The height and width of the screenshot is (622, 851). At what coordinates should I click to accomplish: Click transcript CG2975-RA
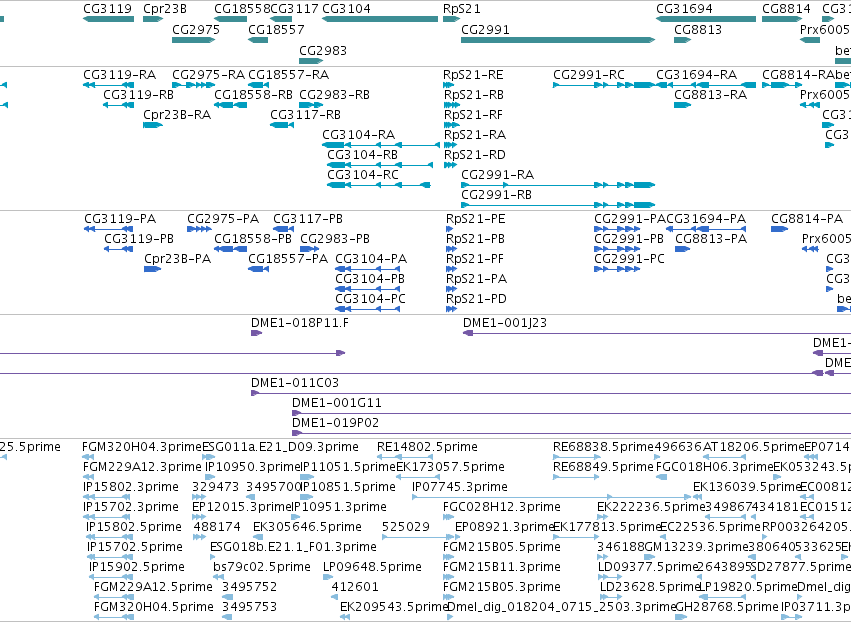[x=194, y=85]
